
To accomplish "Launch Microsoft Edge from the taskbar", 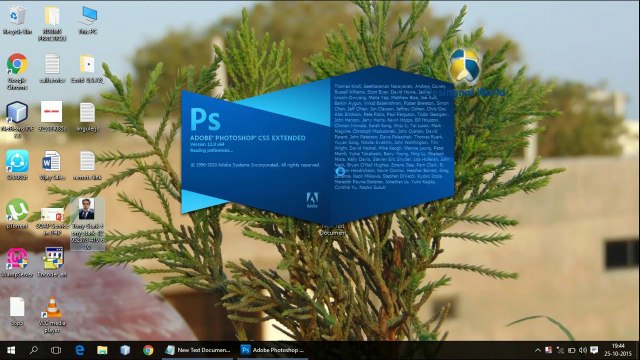I will 80,350.
